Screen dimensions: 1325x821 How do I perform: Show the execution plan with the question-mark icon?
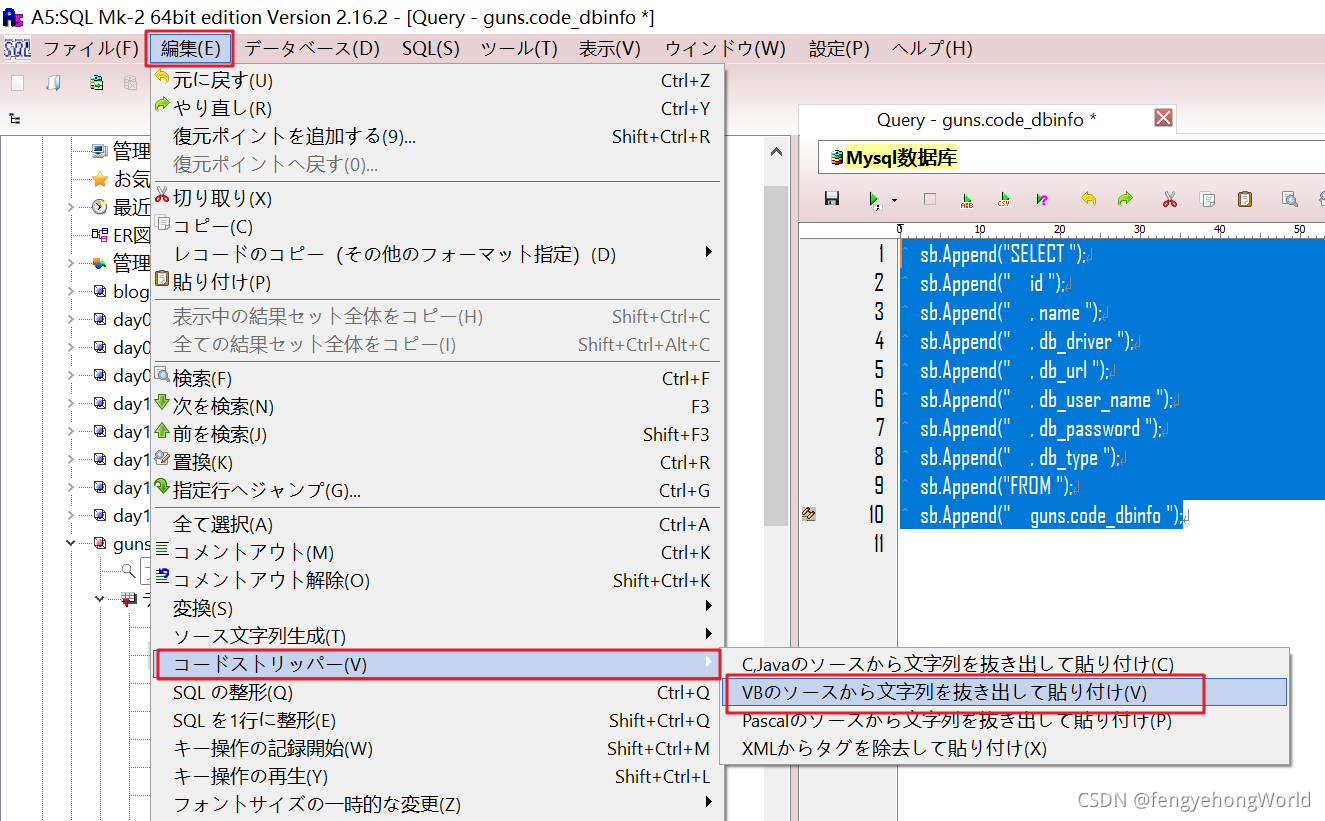pos(1041,199)
